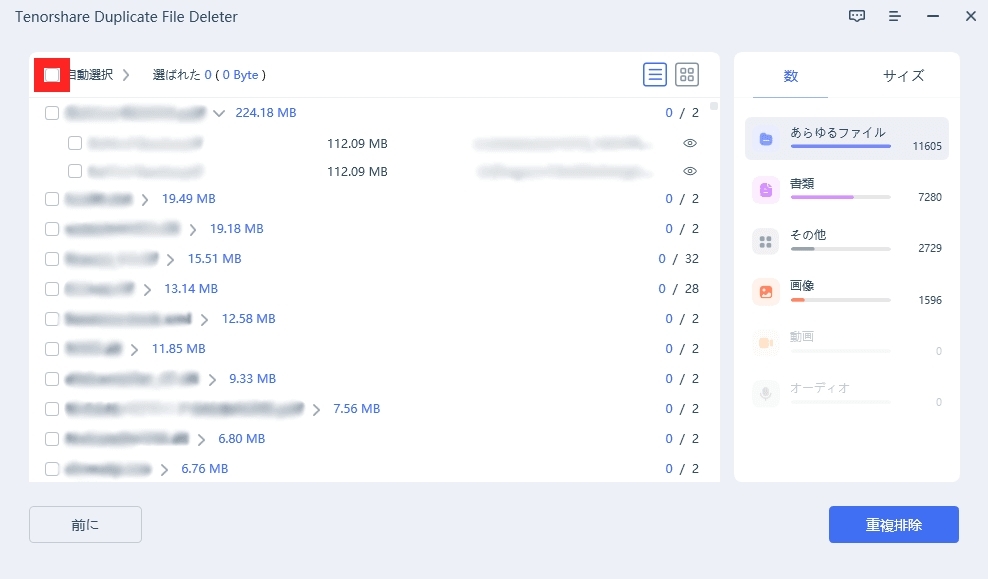This screenshot has height=579, width=988.
Task: Check the 9.33 MB group checkbox
Action: [x=52, y=379]
